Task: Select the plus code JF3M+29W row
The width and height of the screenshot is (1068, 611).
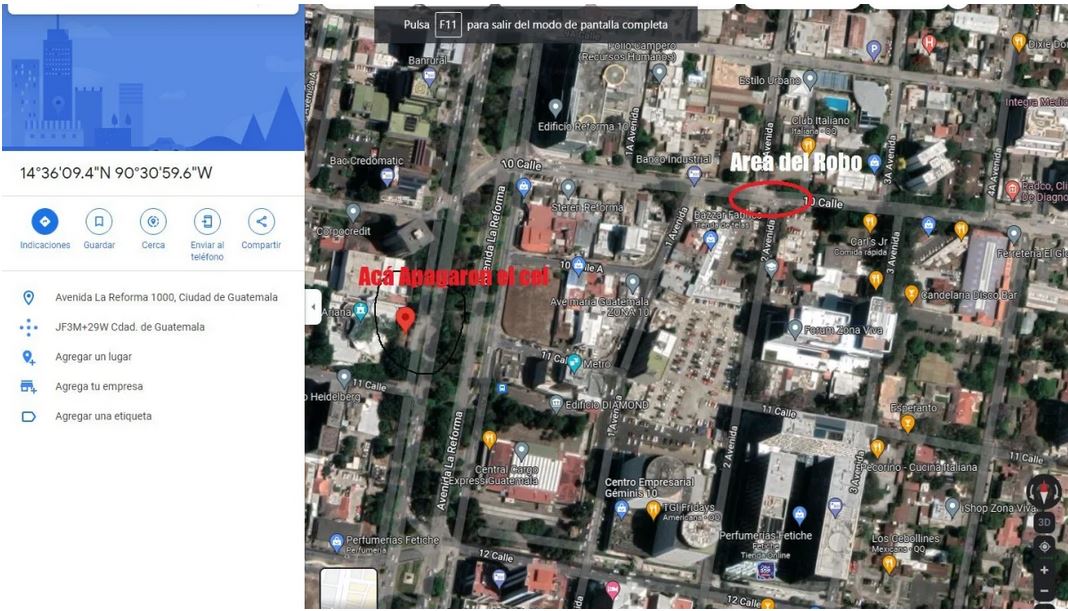Action: (x=153, y=327)
